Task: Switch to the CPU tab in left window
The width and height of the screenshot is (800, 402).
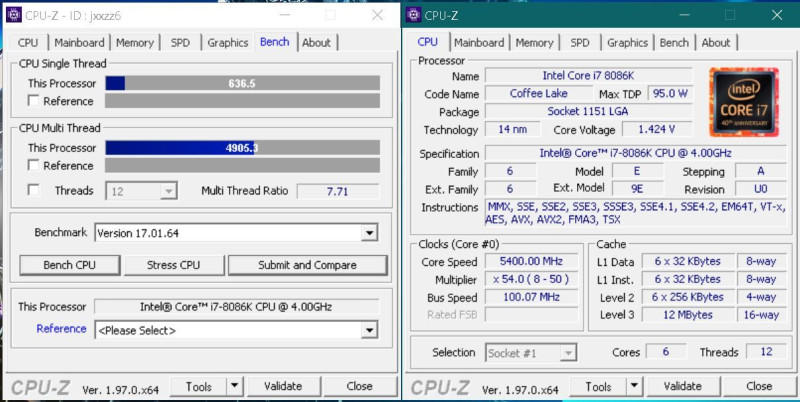Action: pyautogui.click(x=28, y=43)
